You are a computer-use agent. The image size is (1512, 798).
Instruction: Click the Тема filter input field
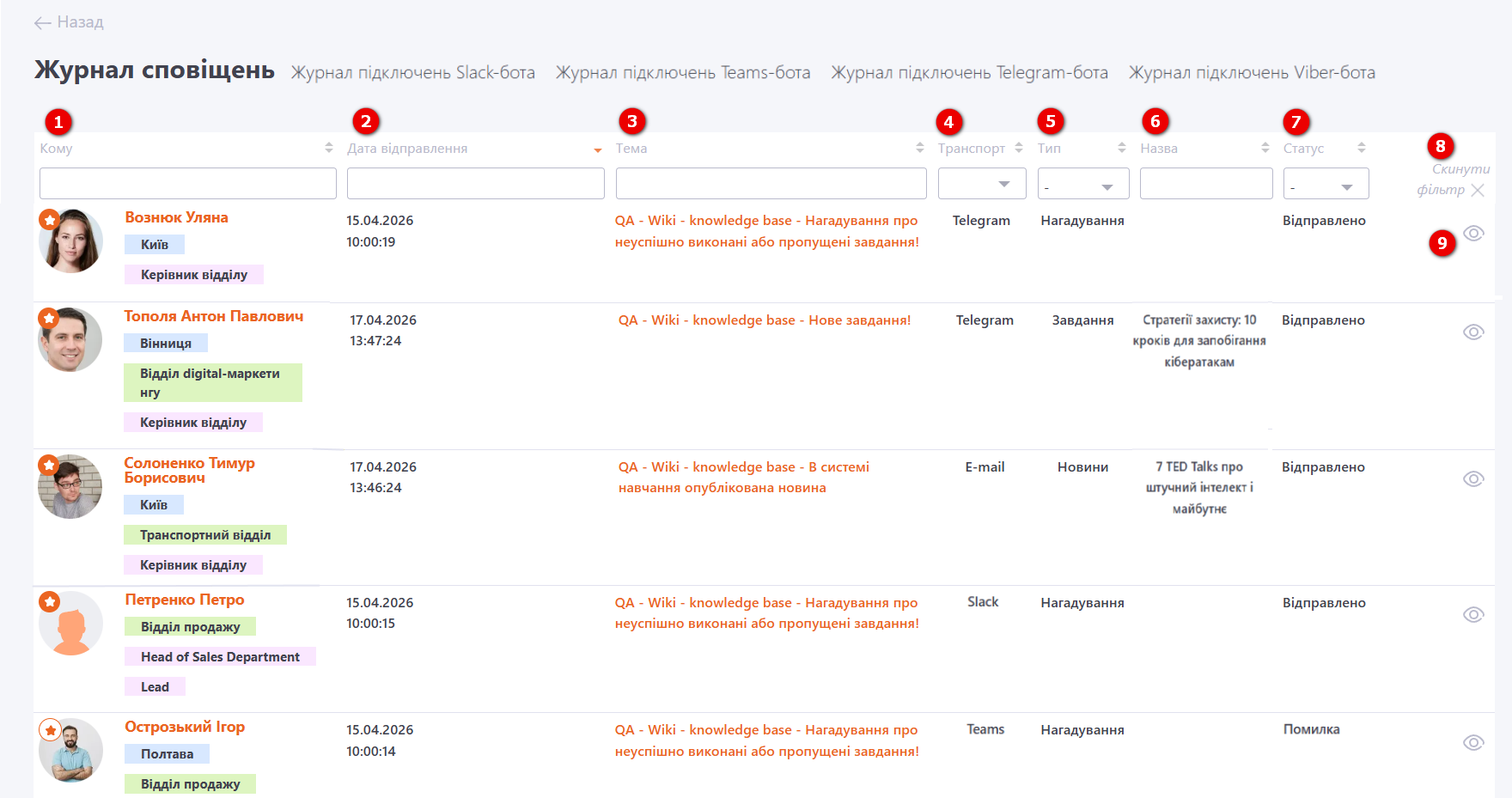pos(771,184)
